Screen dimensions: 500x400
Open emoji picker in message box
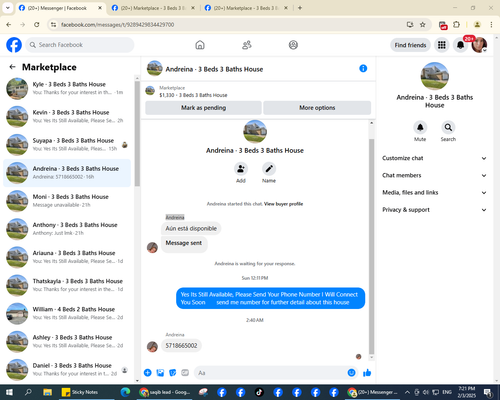(x=351, y=373)
